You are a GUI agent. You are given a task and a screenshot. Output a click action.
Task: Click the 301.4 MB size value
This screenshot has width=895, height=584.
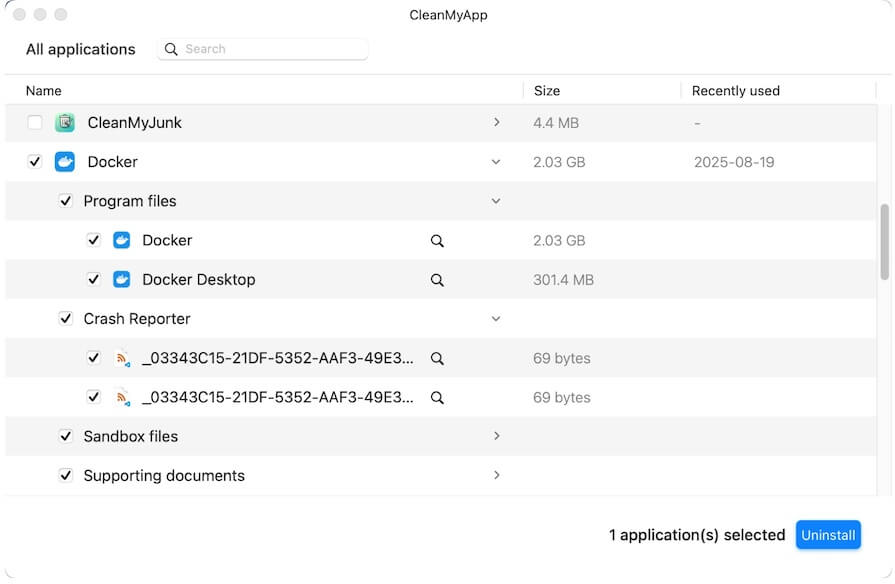563,280
